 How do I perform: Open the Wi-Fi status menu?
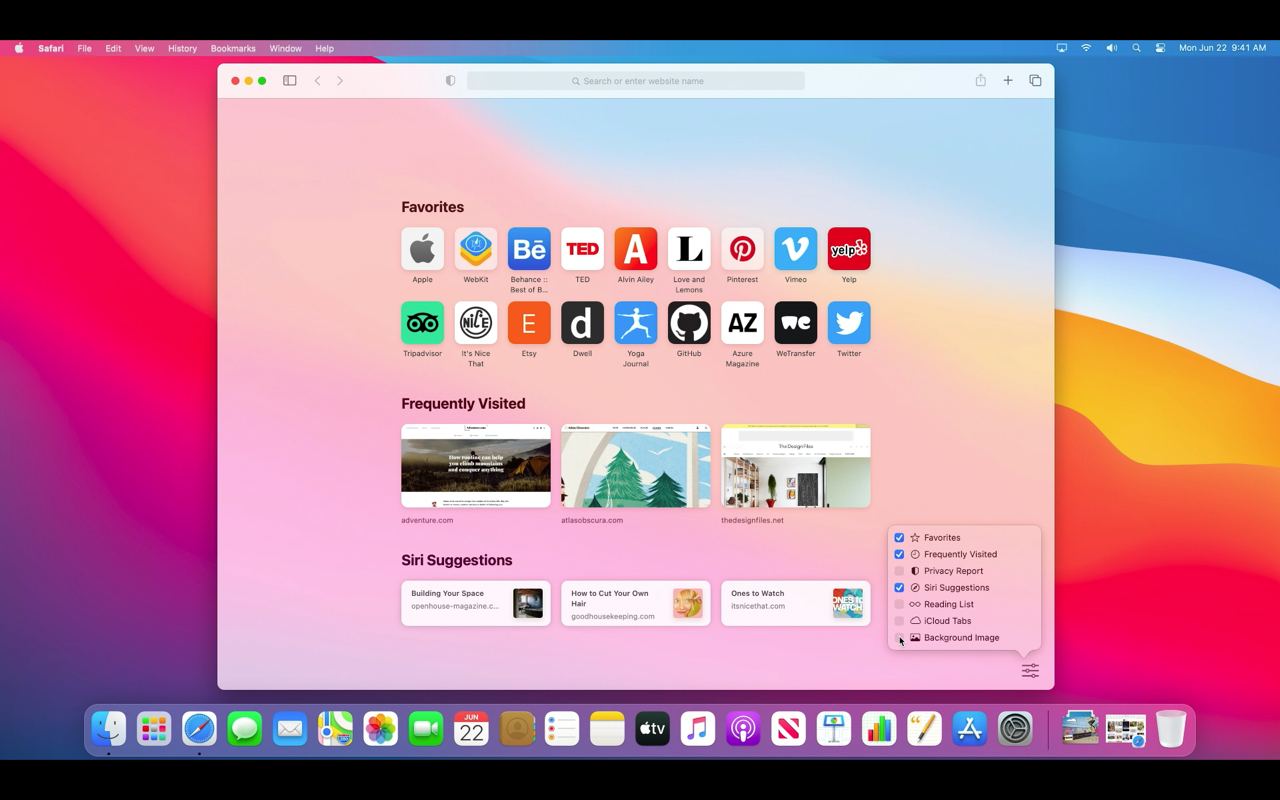coord(1086,48)
